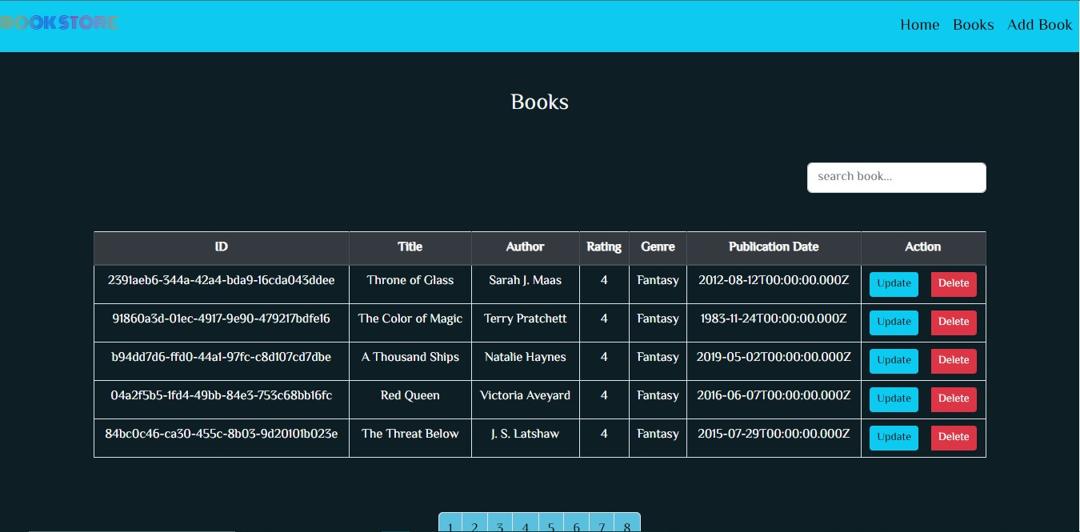Delete the Red Queen book
The width and height of the screenshot is (1080, 532).
point(953,399)
